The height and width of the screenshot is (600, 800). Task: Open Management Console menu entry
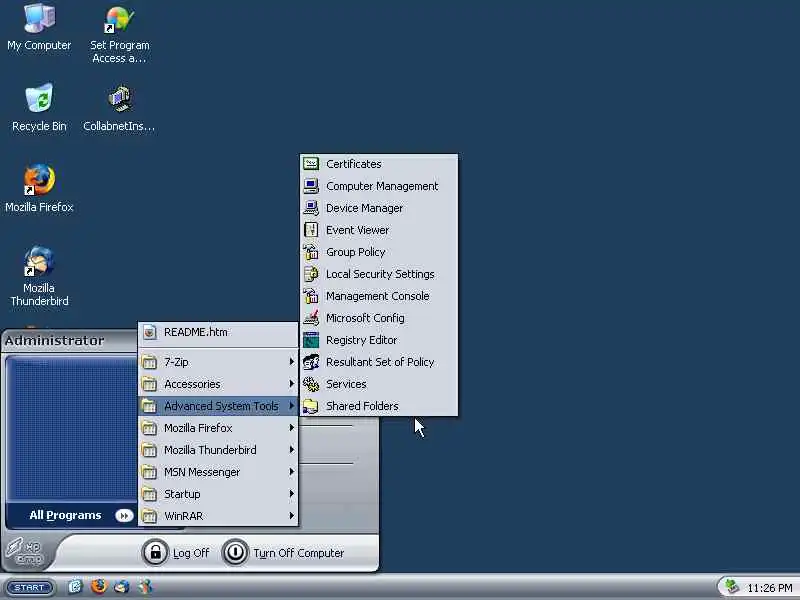(x=379, y=295)
